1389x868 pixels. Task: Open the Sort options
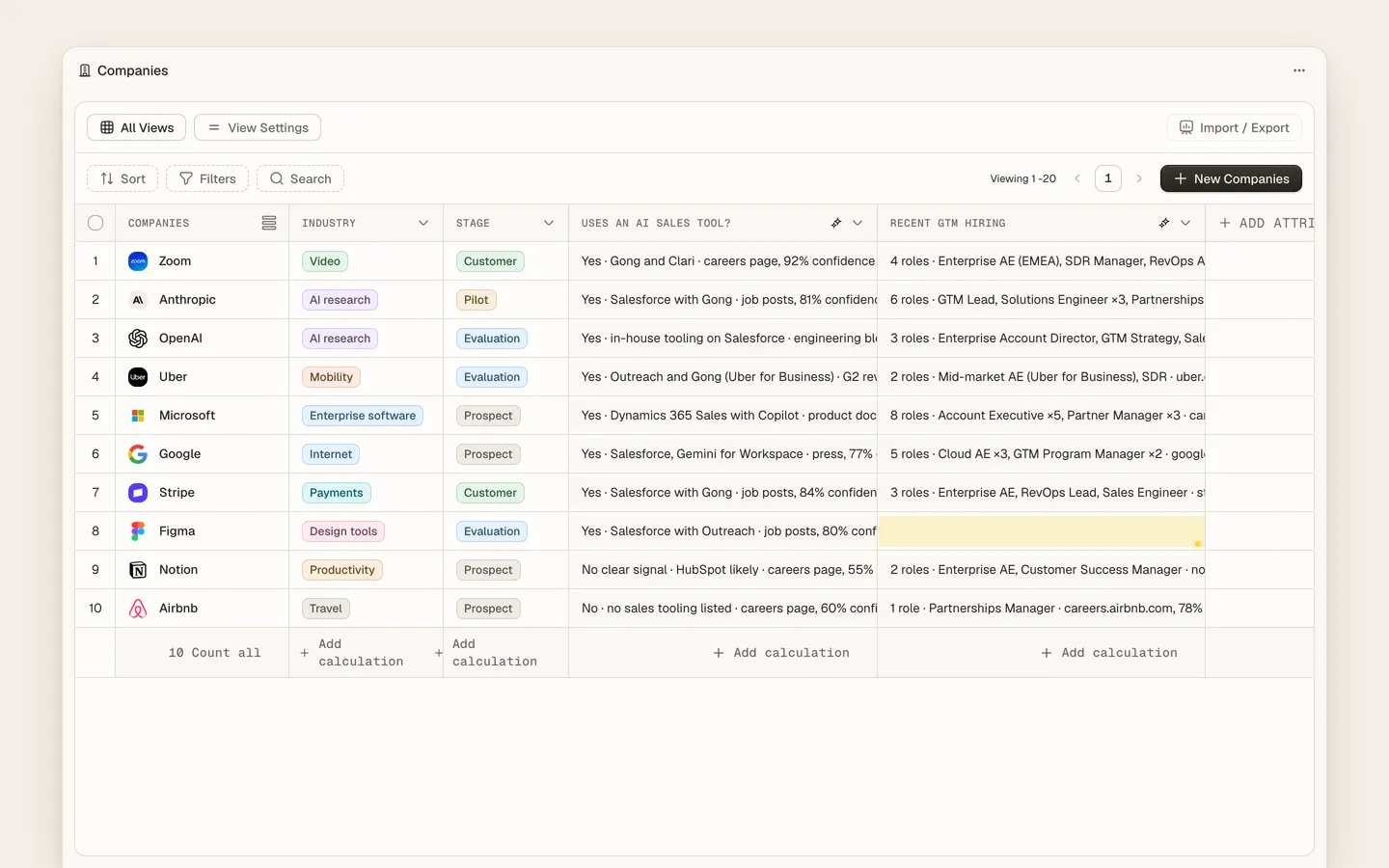tap(123, 178)
